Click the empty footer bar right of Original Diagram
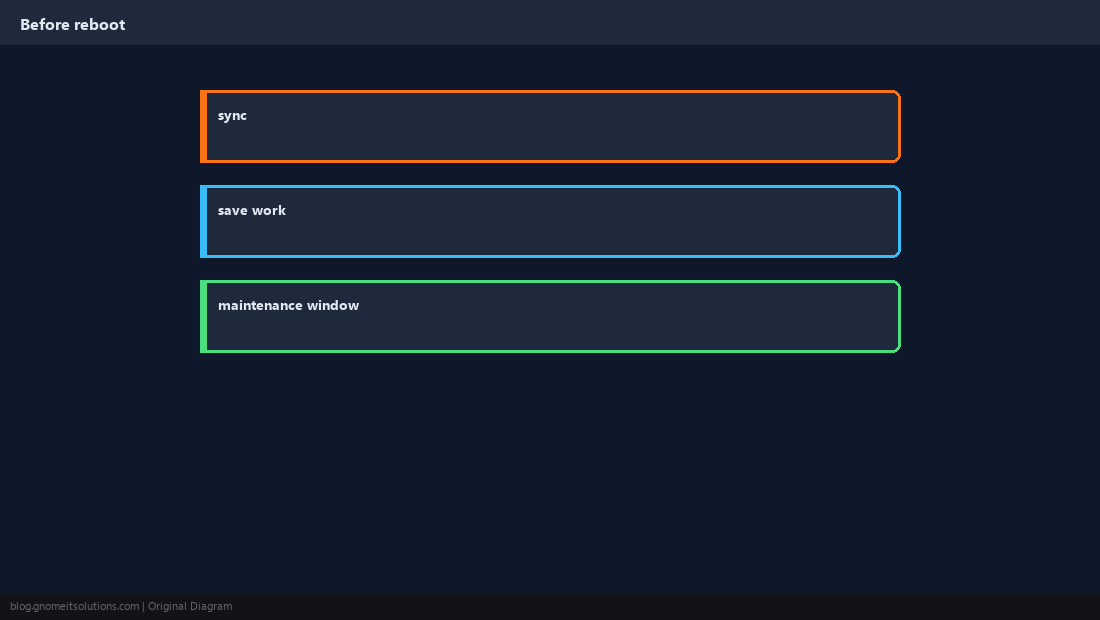The width and height of the screenshot is (1100, 620). click(x=666, y=607)
